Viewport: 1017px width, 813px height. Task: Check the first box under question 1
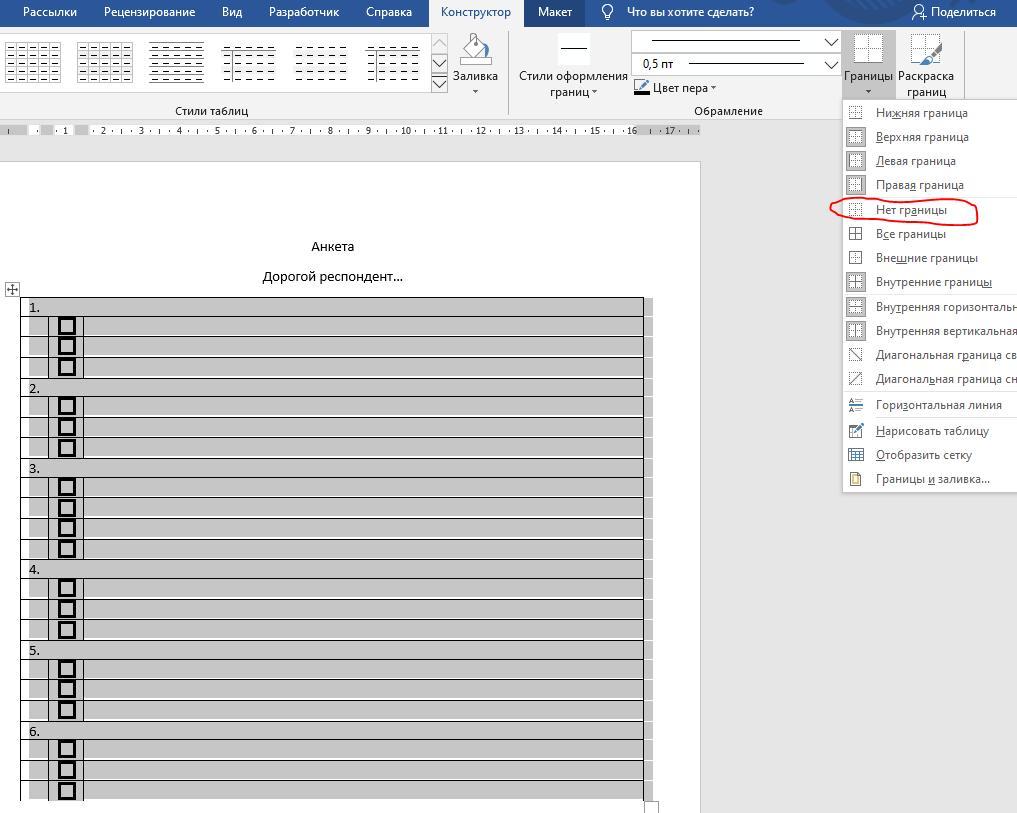[x=67, y=326]
